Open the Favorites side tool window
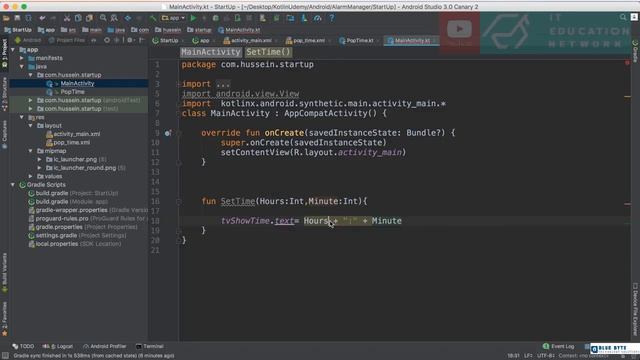The image size is (640, 360). coord(4,319)
